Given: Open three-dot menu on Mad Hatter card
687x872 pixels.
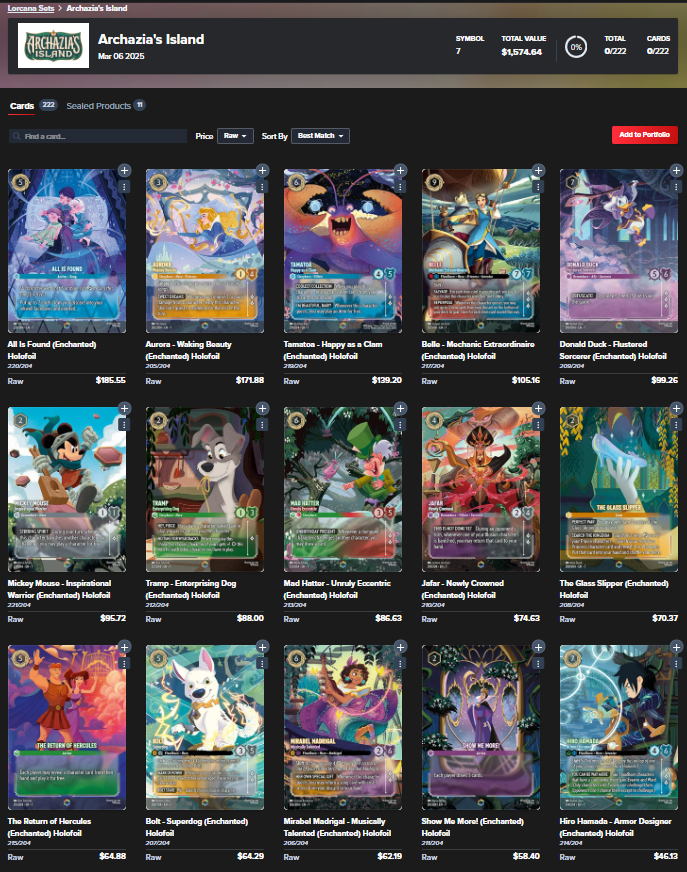Looking at the screenshot, I should click(x=401, y=425).
